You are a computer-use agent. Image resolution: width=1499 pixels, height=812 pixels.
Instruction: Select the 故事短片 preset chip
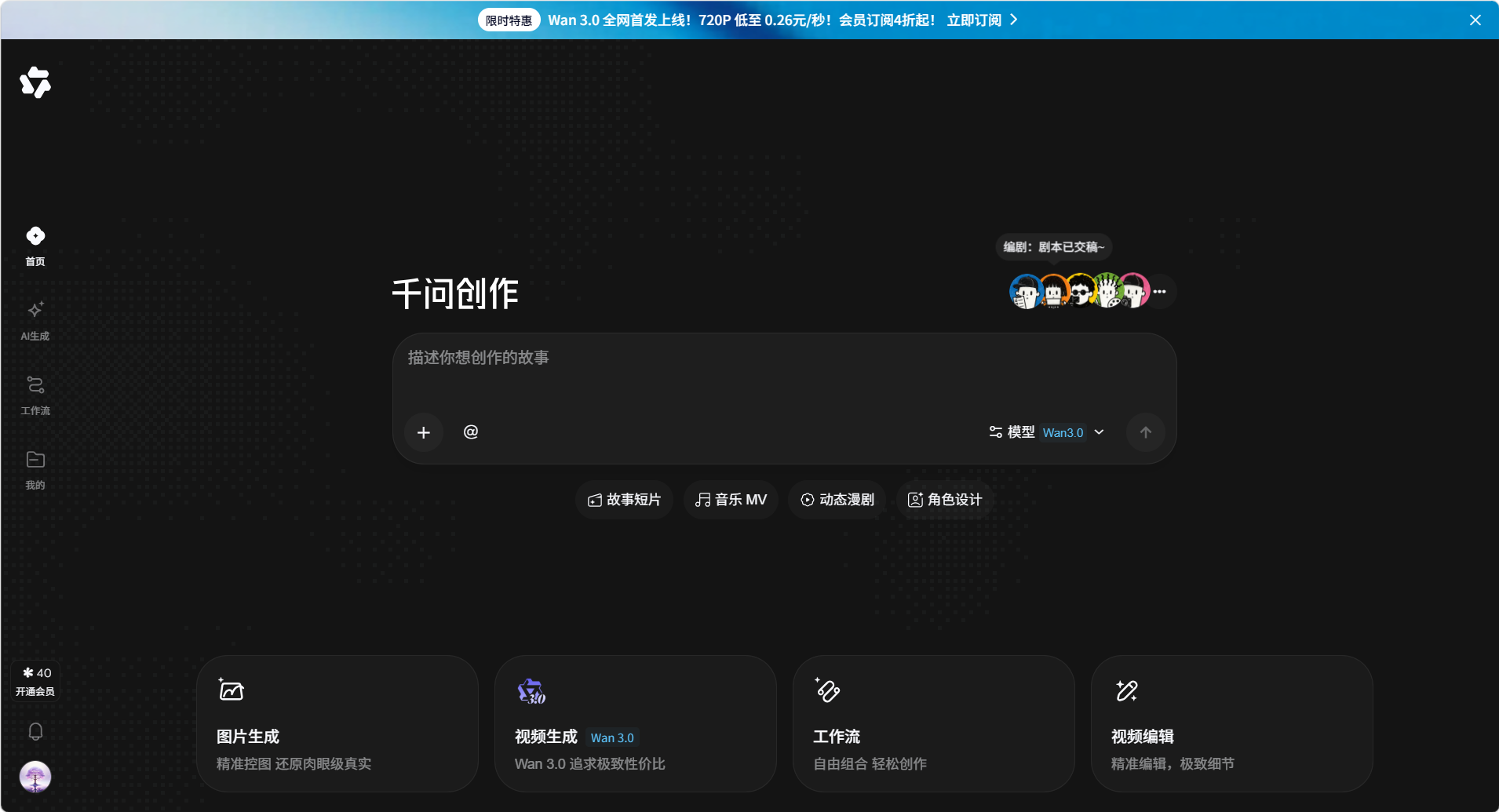pos(625,500)
